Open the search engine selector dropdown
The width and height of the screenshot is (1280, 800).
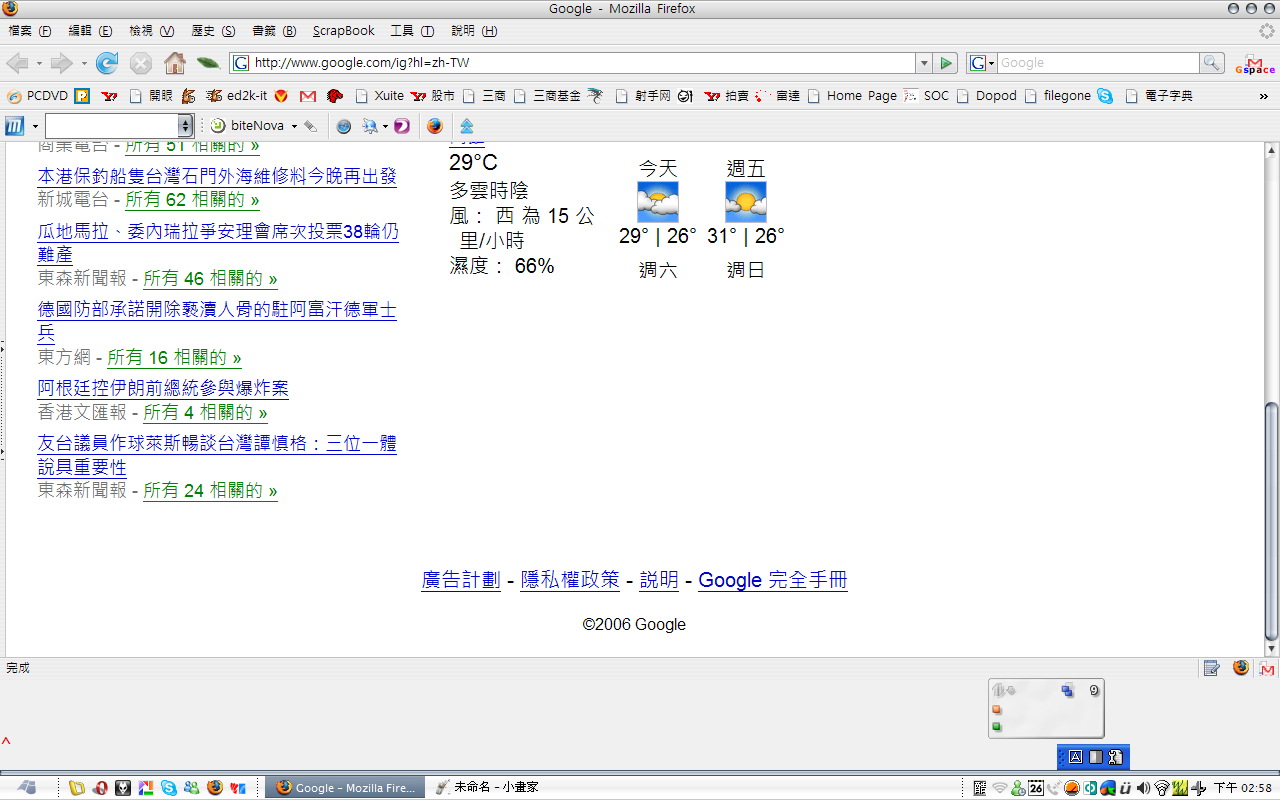point(982,63)
